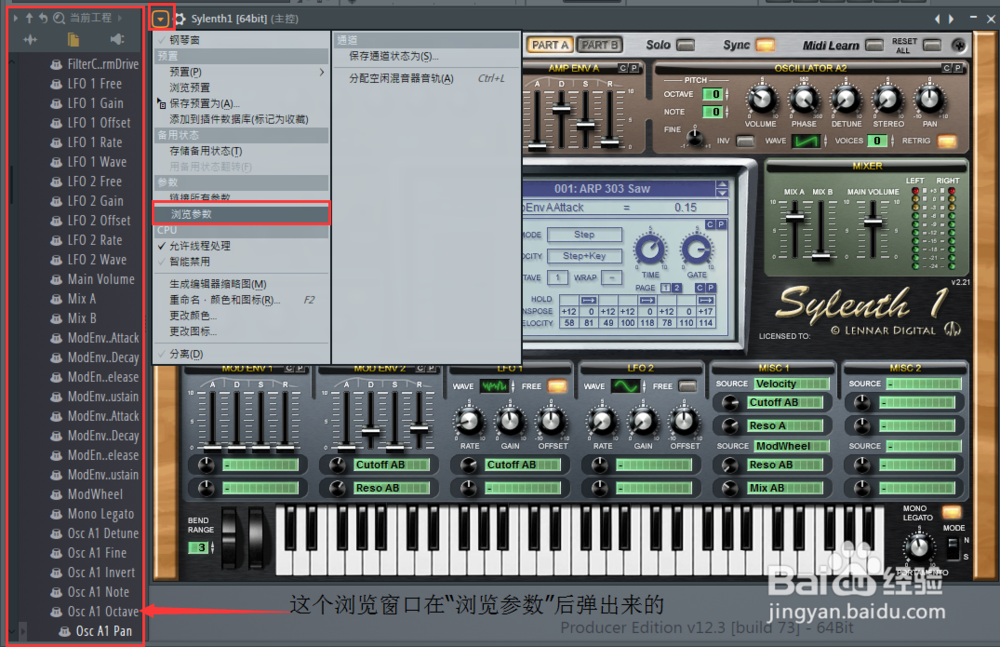This screenshot has width=1000, height=647.
Task: Click arpeggiator GATE knob
Action: point(696,250)
